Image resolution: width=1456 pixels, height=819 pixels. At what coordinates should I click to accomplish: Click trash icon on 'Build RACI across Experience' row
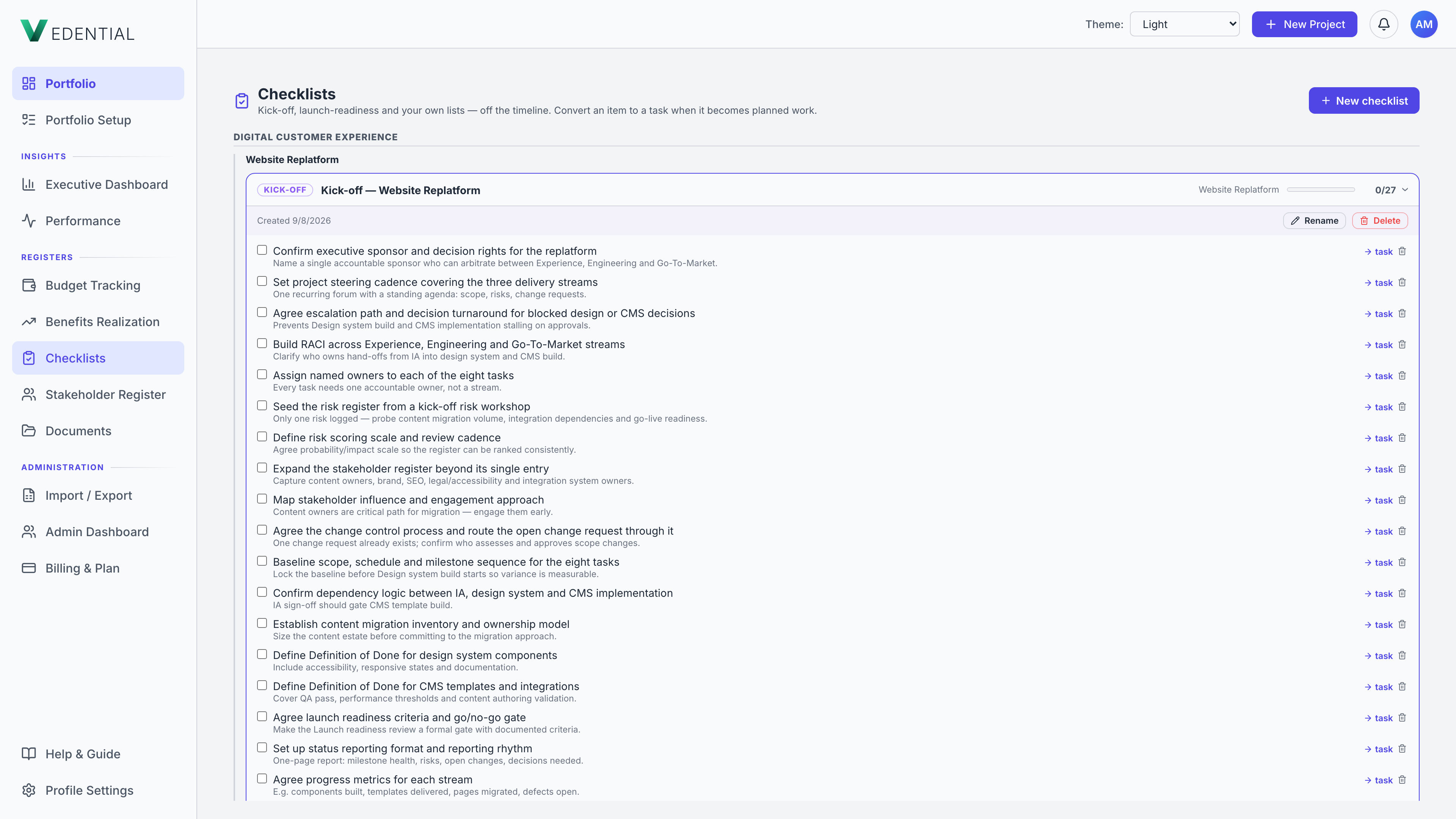(x=1402, y=345)
